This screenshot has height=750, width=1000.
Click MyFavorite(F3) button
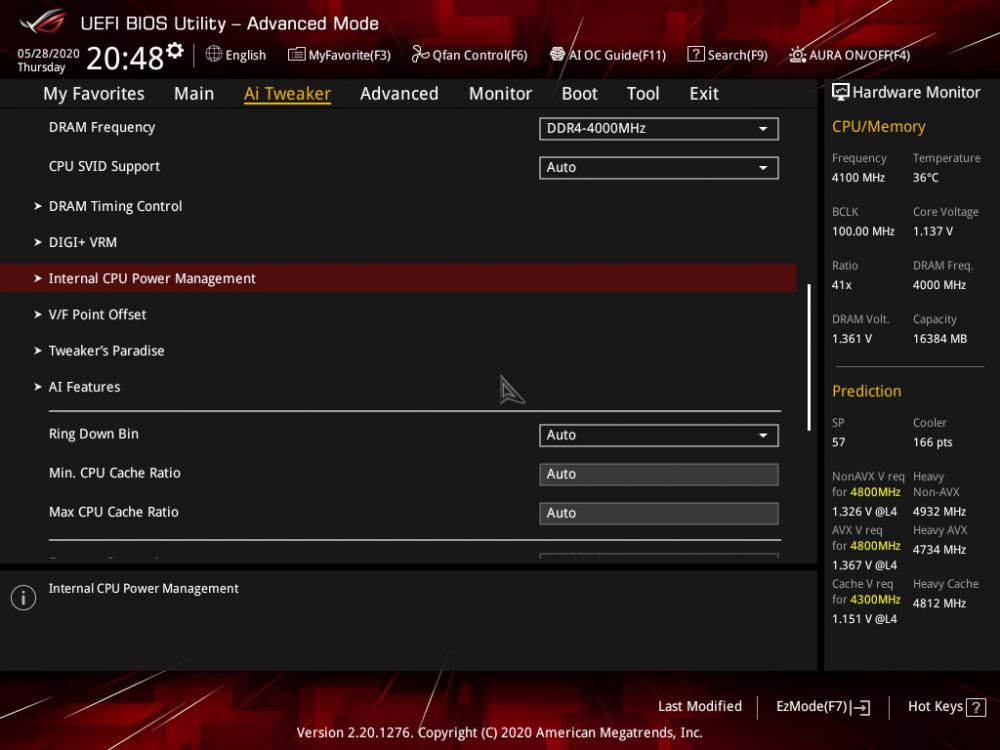tap(339, 55)
